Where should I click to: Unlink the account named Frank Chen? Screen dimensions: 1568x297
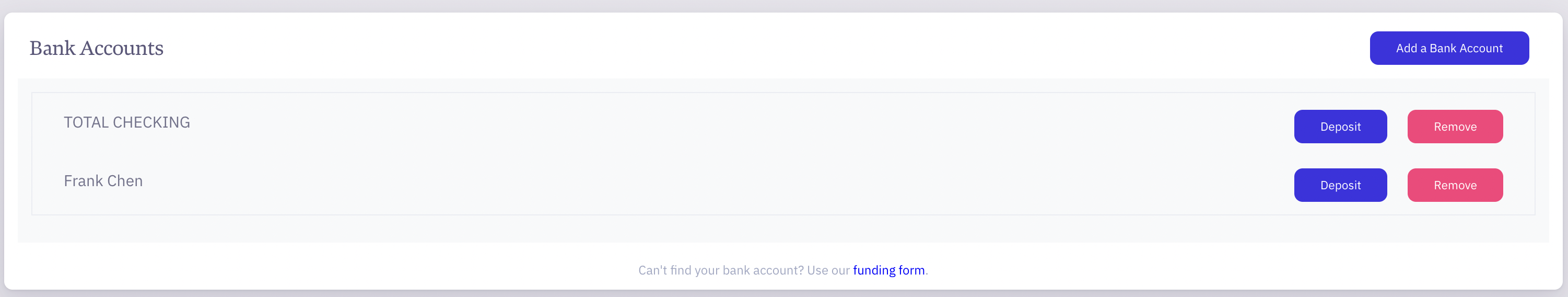pos(1455,186)
